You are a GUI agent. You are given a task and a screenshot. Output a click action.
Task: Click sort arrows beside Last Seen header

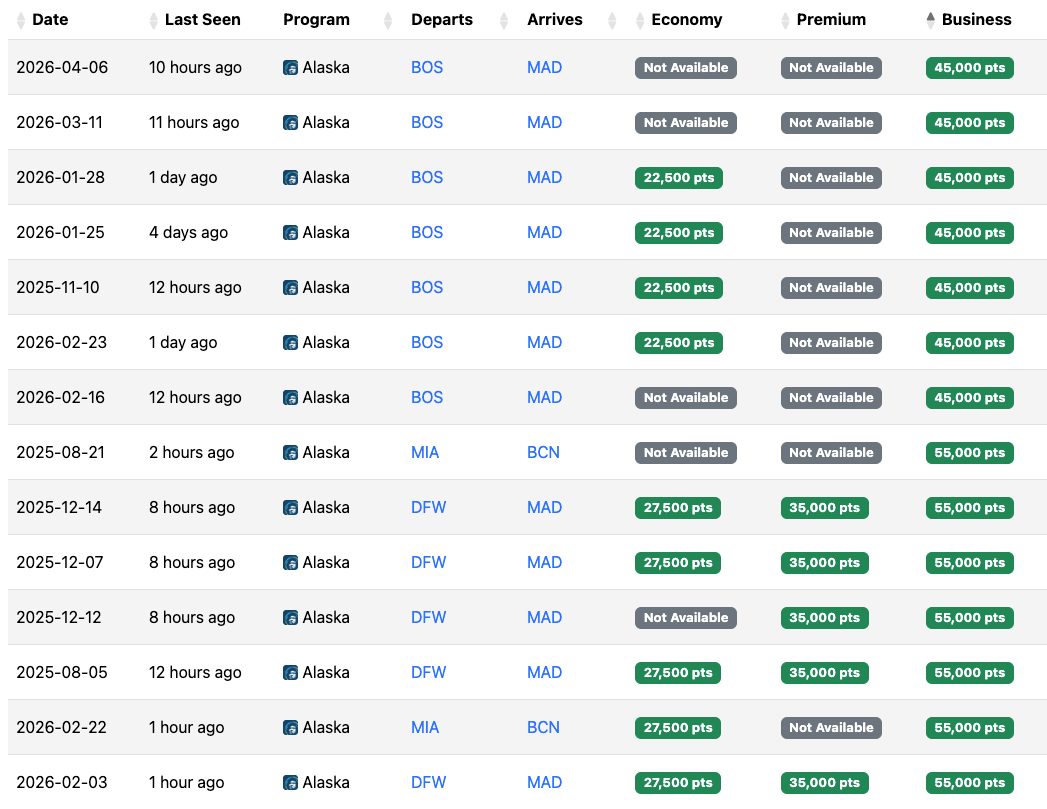154,21
